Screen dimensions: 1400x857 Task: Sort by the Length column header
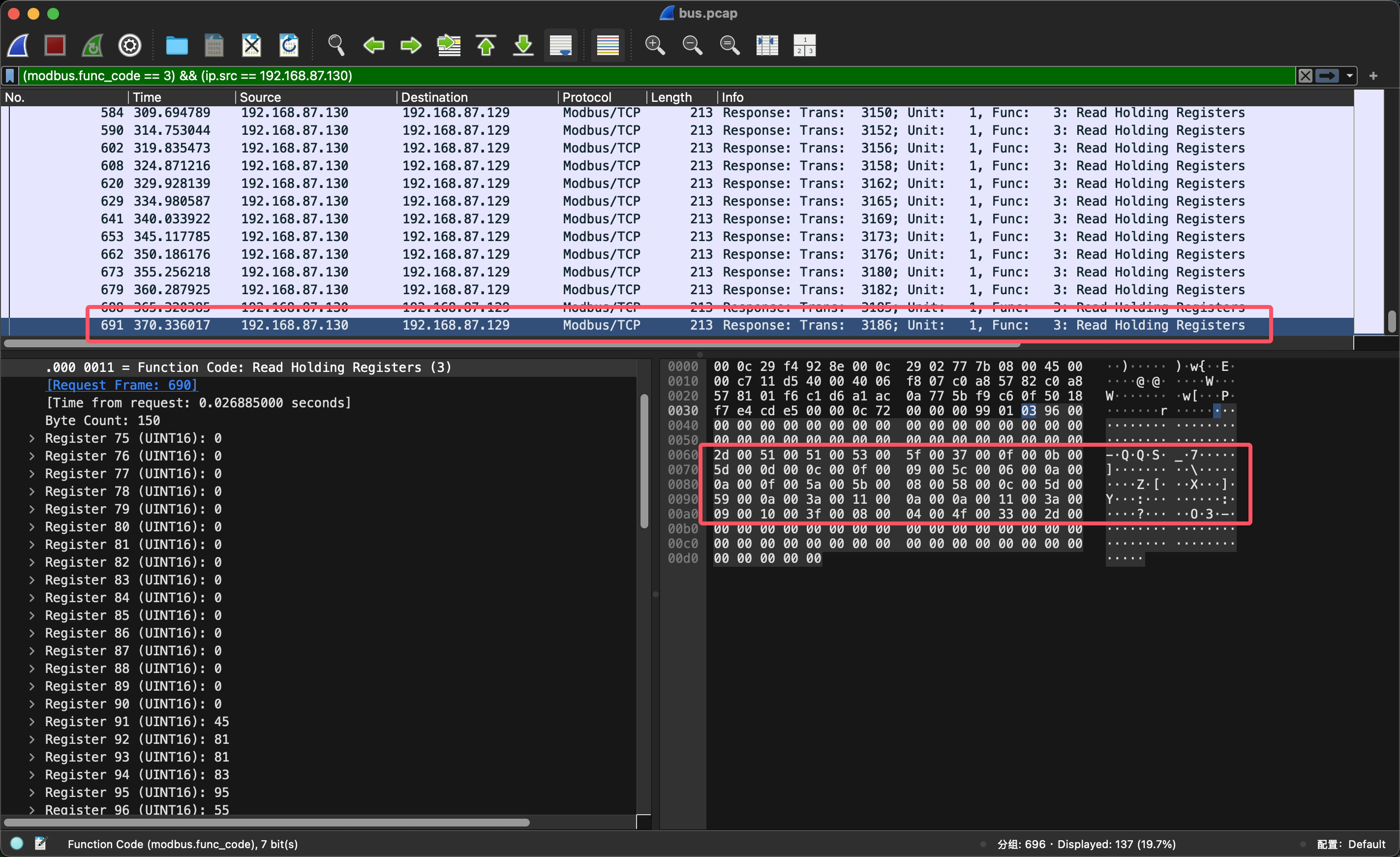[682, 97]
